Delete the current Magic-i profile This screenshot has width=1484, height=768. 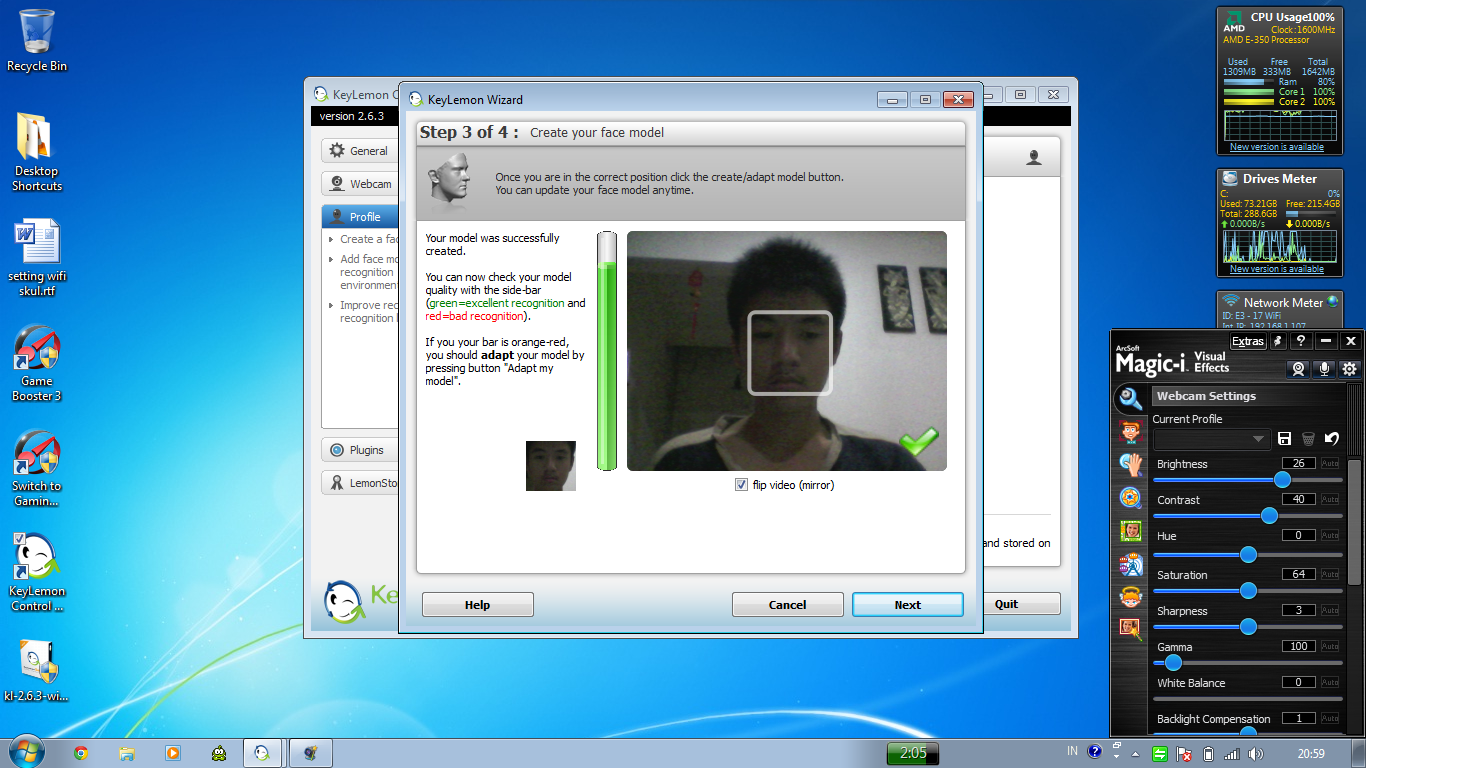tap(1308, 439)
